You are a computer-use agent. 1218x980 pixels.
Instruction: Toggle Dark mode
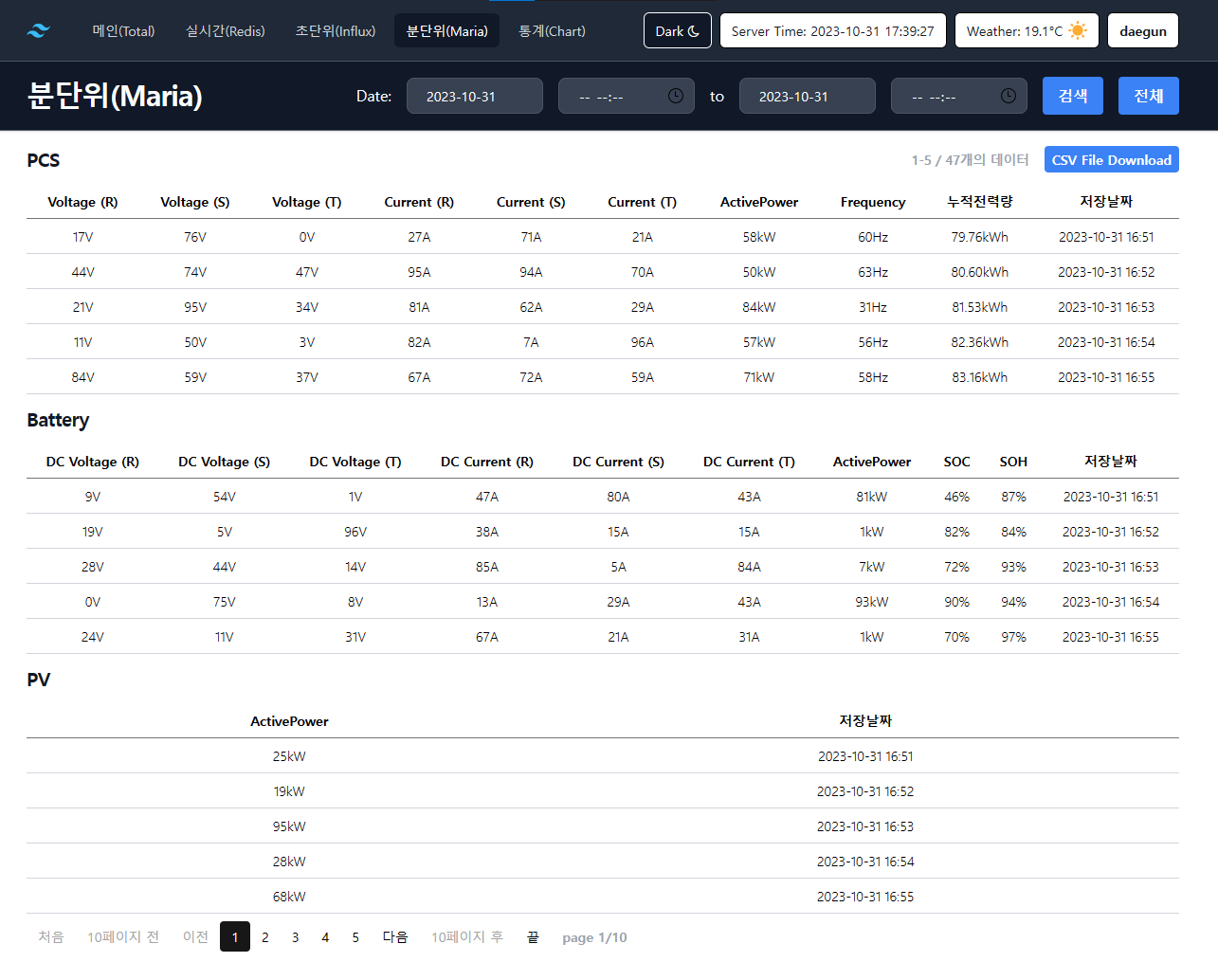pos(677,29)
